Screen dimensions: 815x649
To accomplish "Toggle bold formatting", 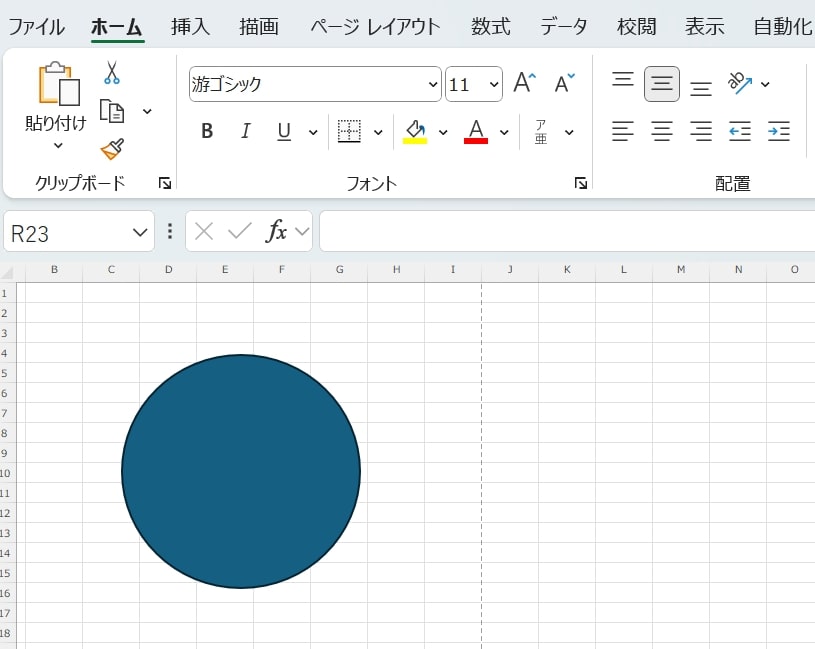I will pos(207,131).
